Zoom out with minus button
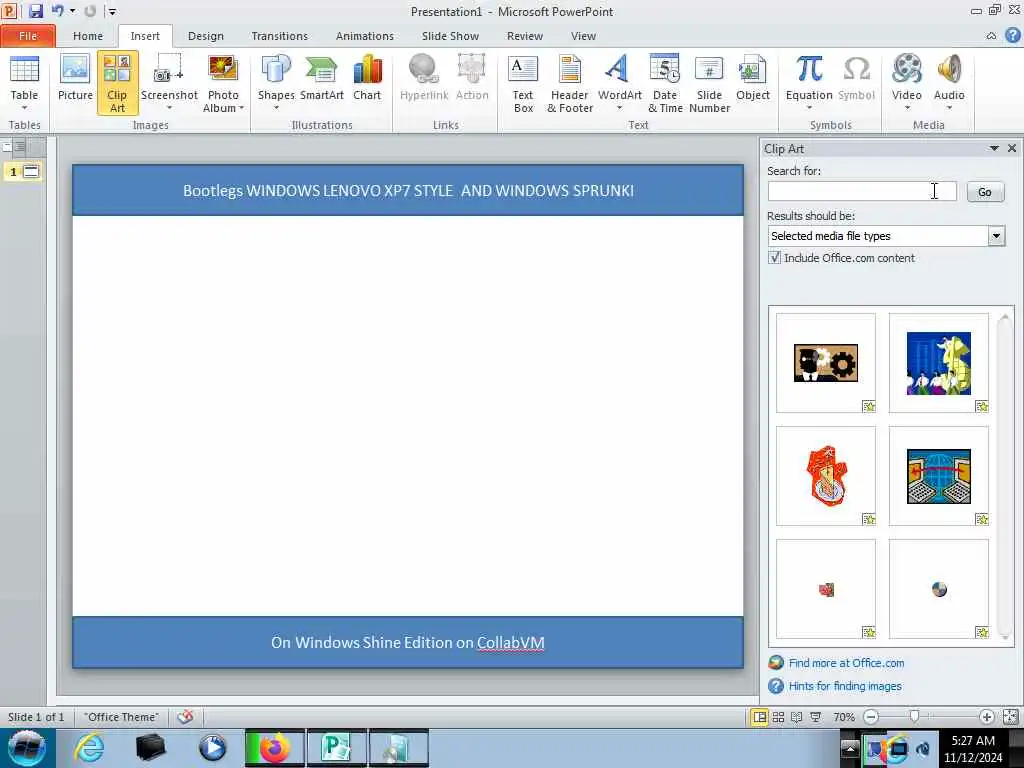 [x=871, y=717]
